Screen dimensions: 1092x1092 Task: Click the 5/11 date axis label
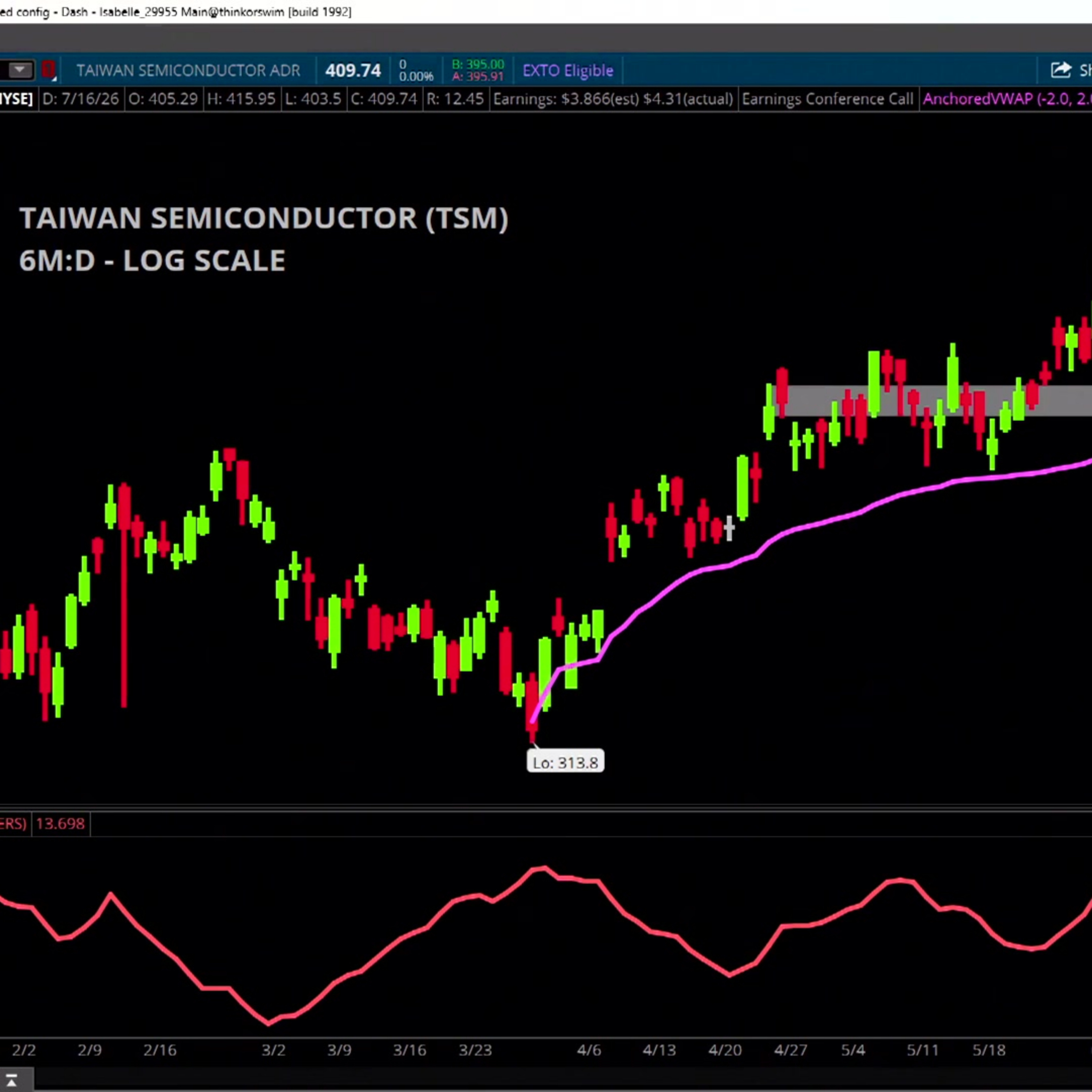(x=922, y=1050)
